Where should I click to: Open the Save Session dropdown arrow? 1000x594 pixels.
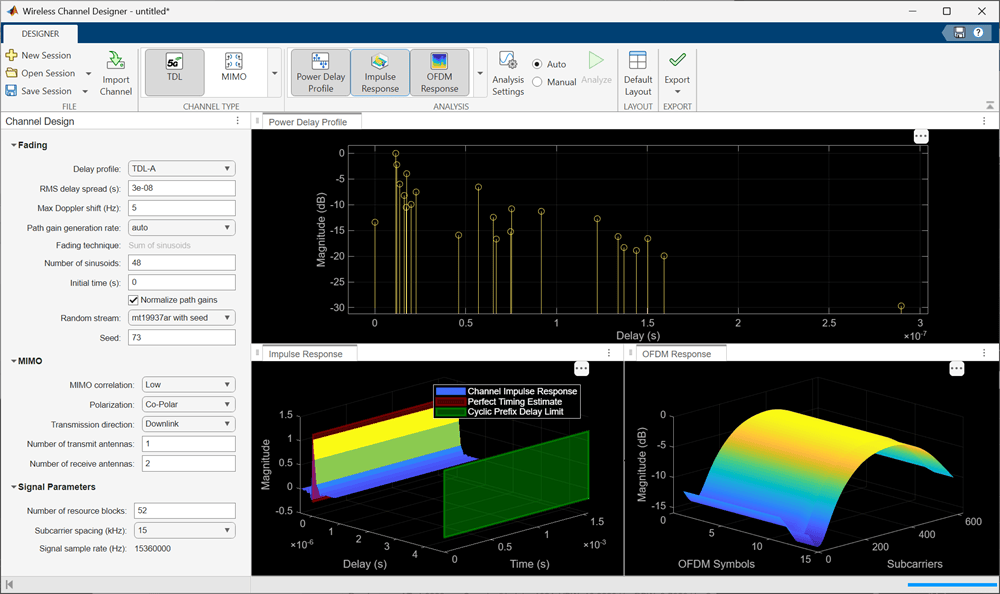pos(85,91)
